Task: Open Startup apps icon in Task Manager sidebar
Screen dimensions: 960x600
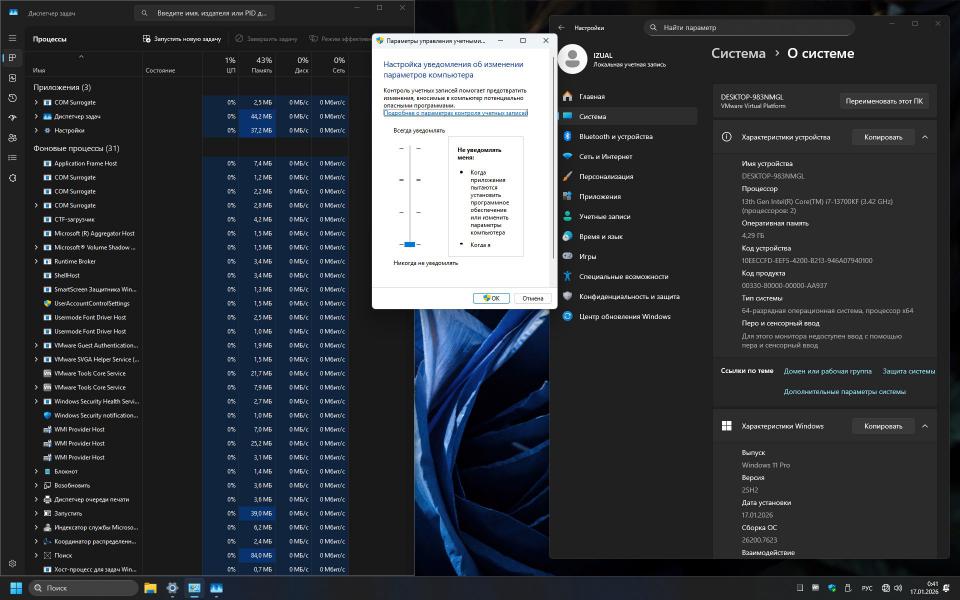Action: [x=12, y=117]
